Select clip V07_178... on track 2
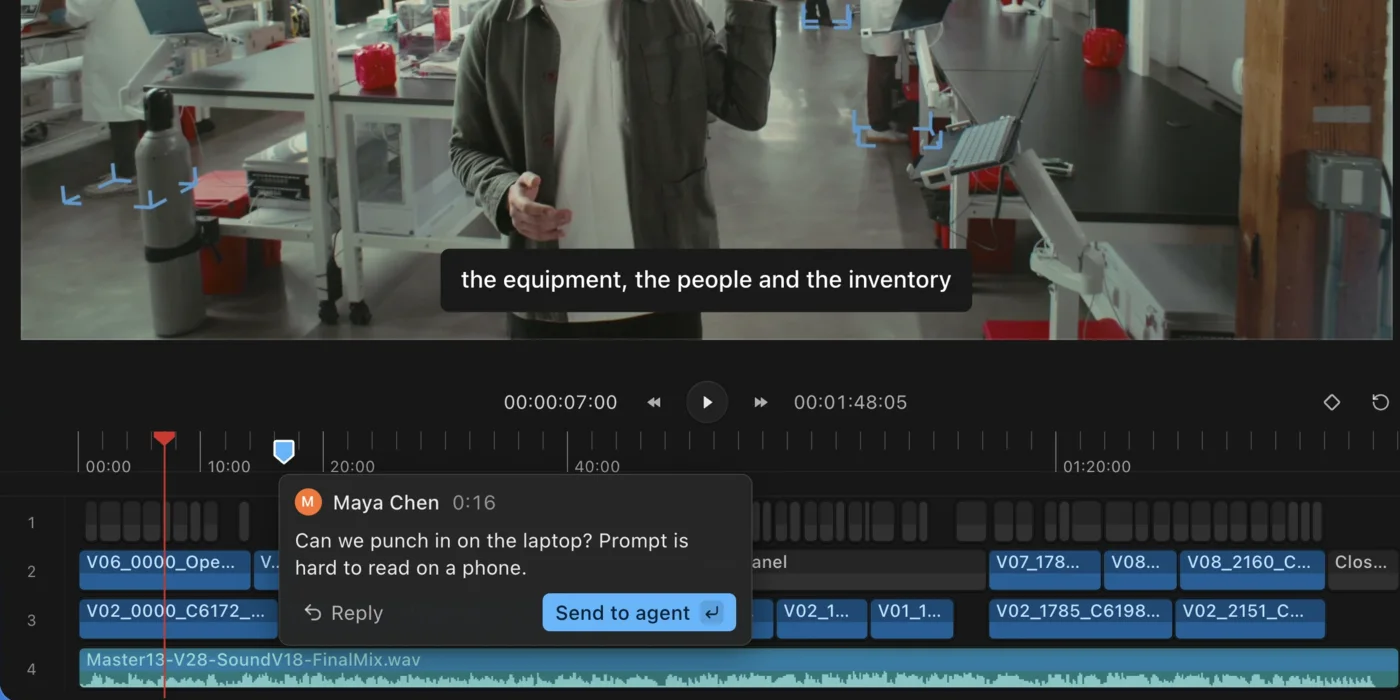1400x700 pixels. coord(1044,570)
